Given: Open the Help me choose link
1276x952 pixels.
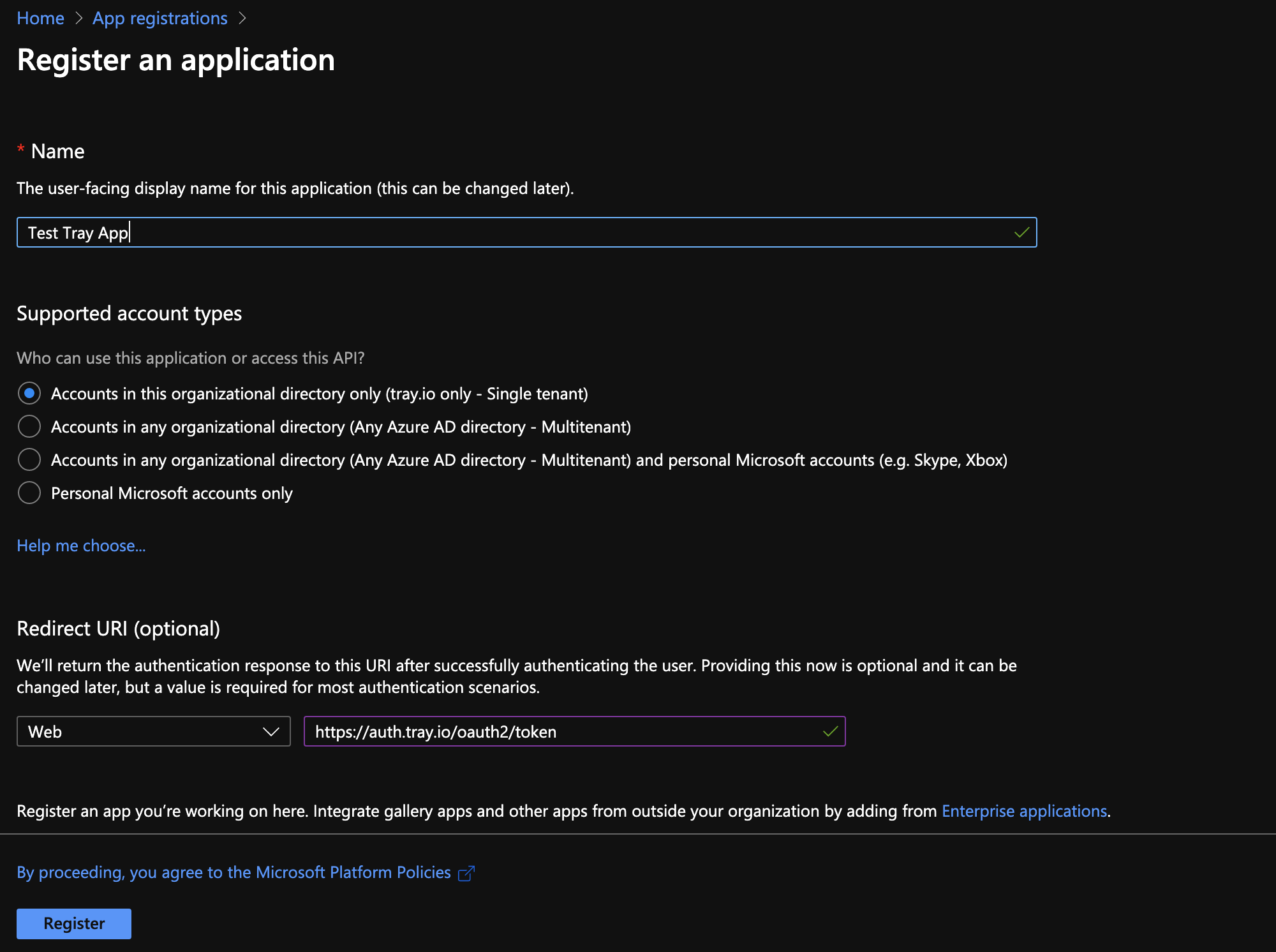Looking at the screenshot, I should coord(80,546).
